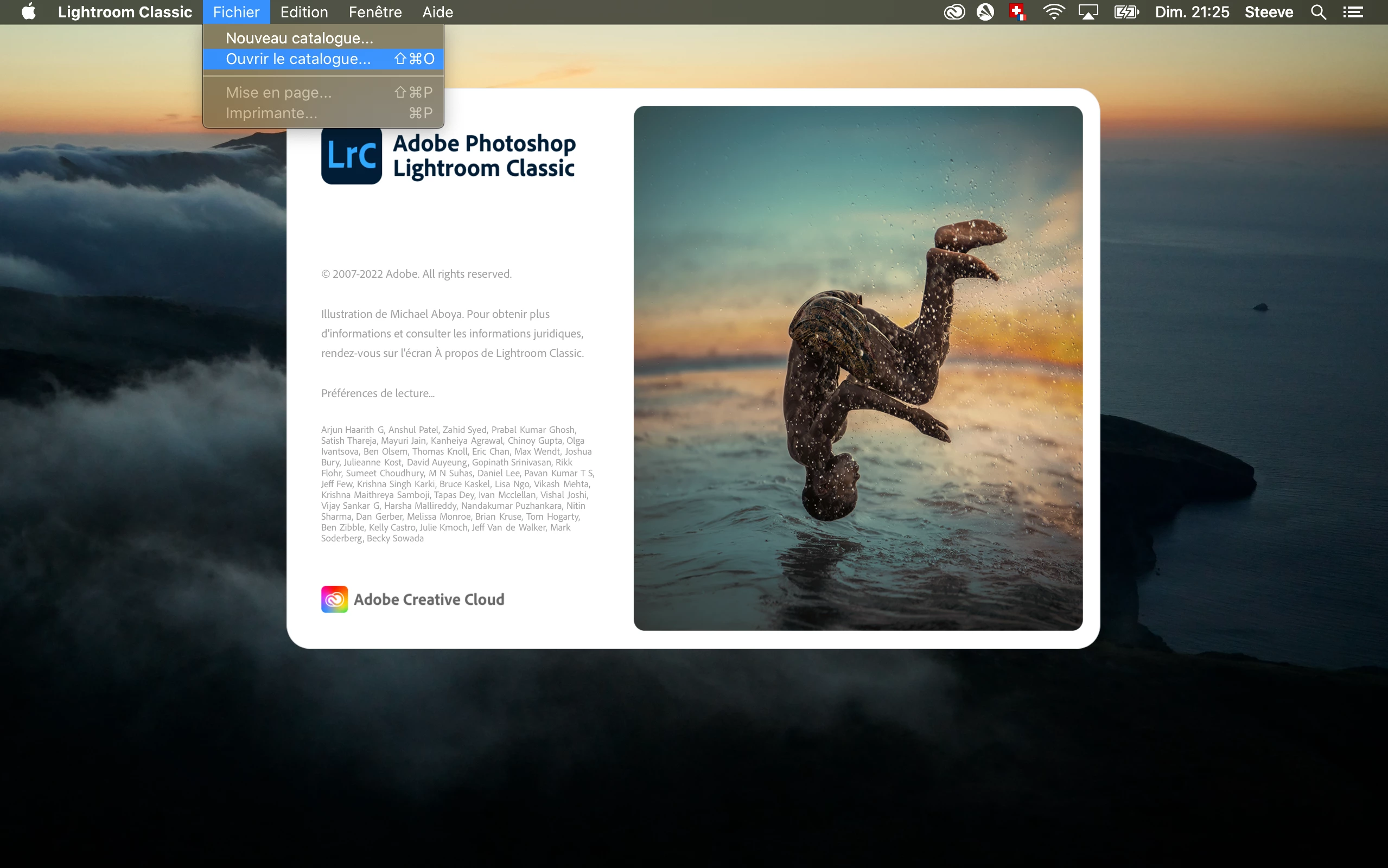Click the splash illustration of diving man
1388x868 pixels.
pos(858,367)
